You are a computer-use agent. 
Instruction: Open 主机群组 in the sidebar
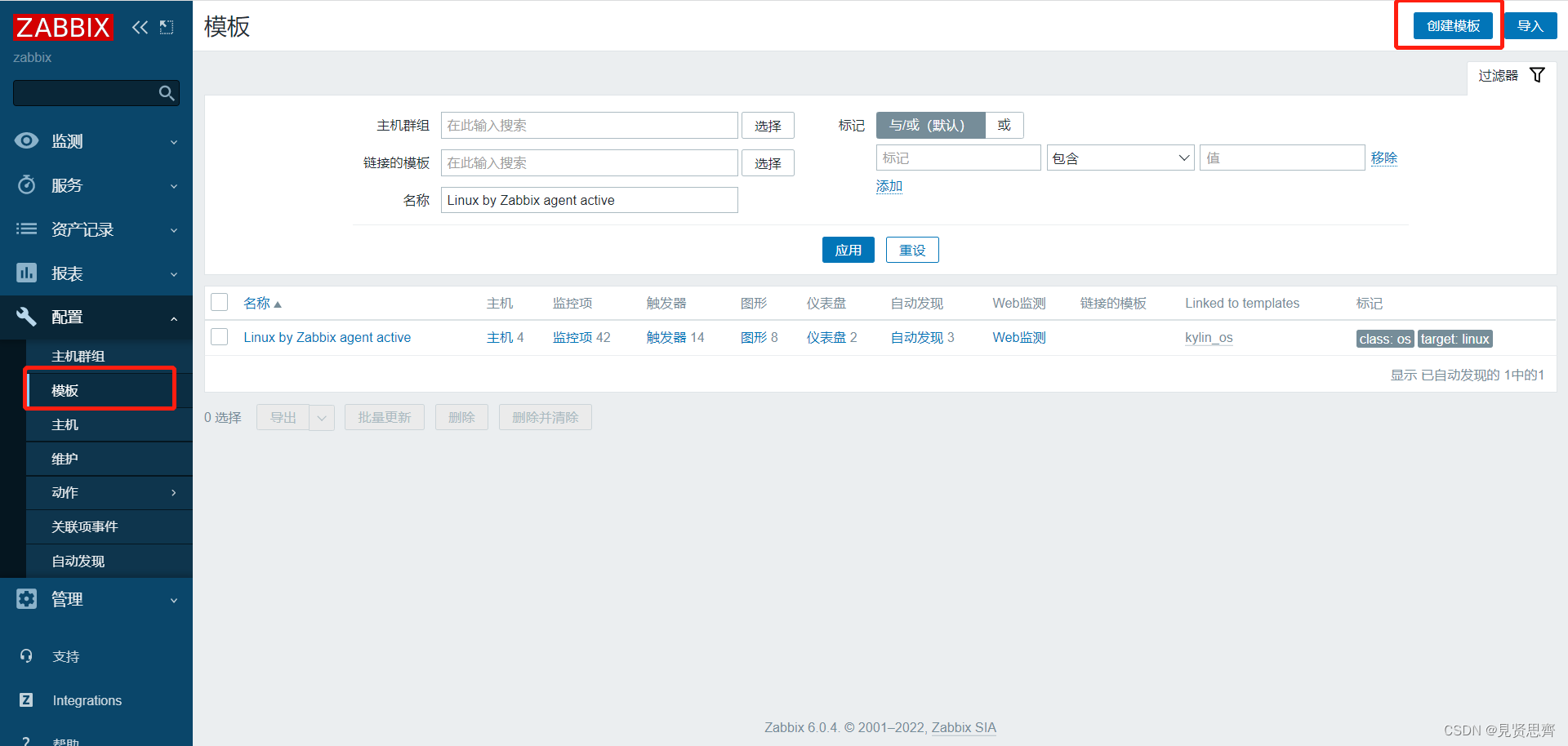[x=78, y=356]
